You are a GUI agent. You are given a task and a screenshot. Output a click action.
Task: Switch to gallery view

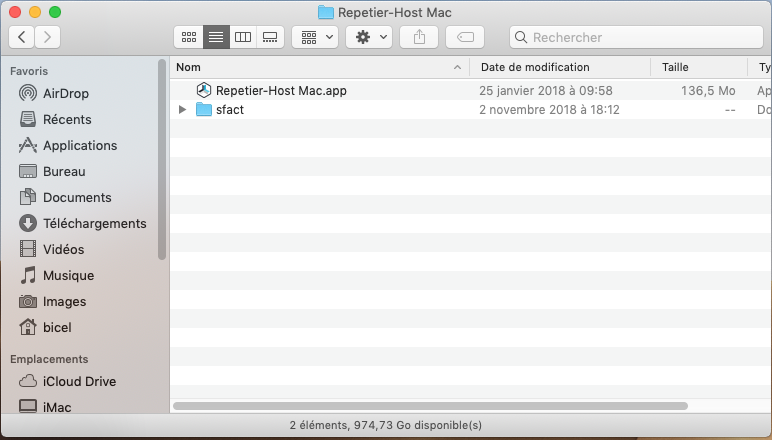270,37
